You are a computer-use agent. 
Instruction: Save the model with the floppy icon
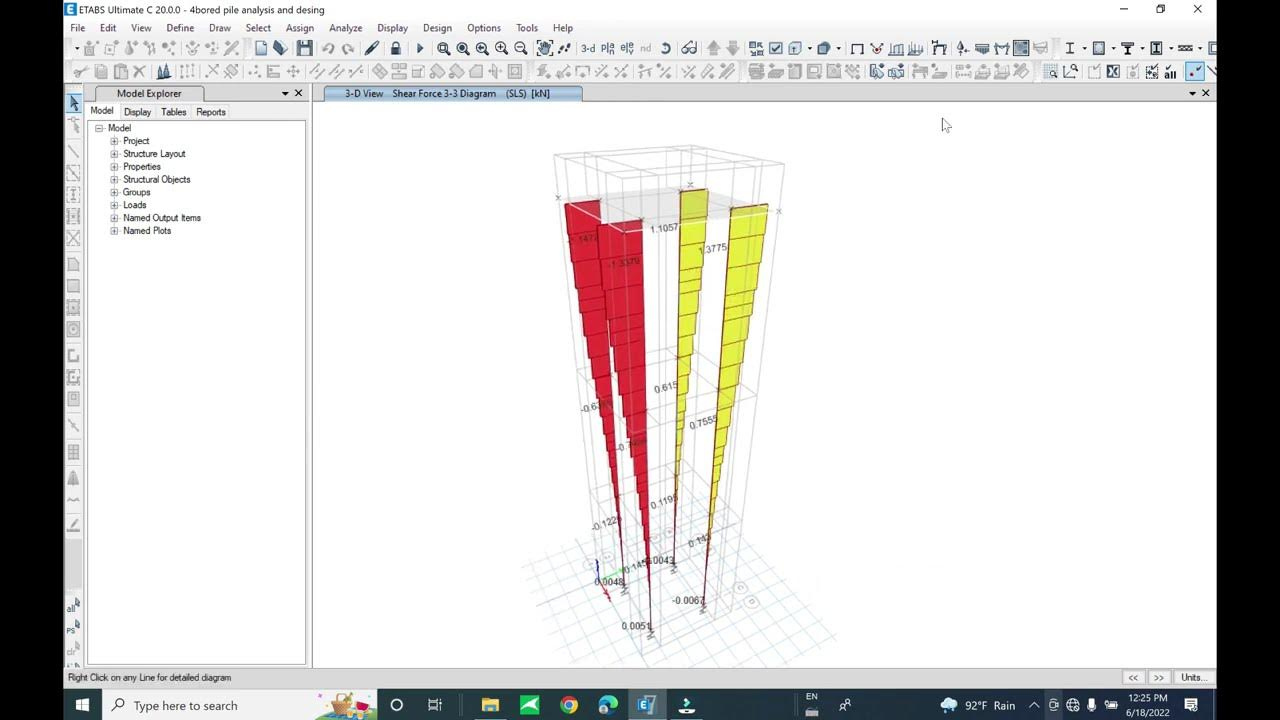304,48
